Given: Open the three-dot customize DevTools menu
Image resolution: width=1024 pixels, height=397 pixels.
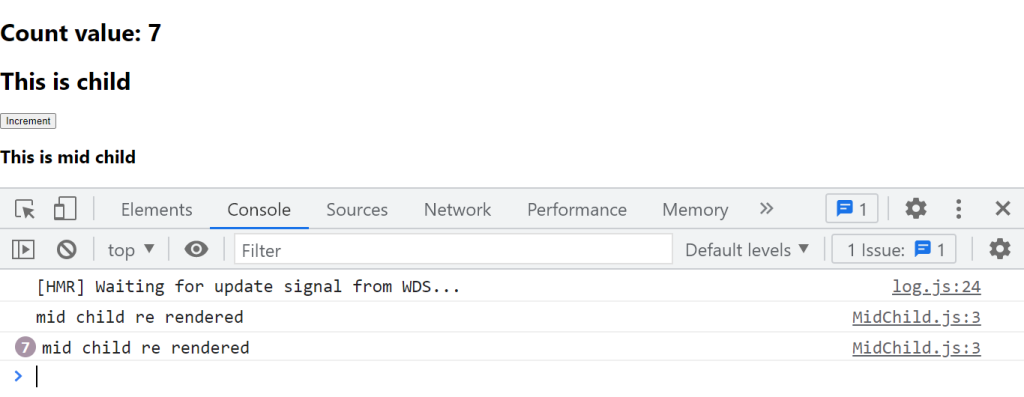Looking at the screenshot, I should (x=959, y=209).
